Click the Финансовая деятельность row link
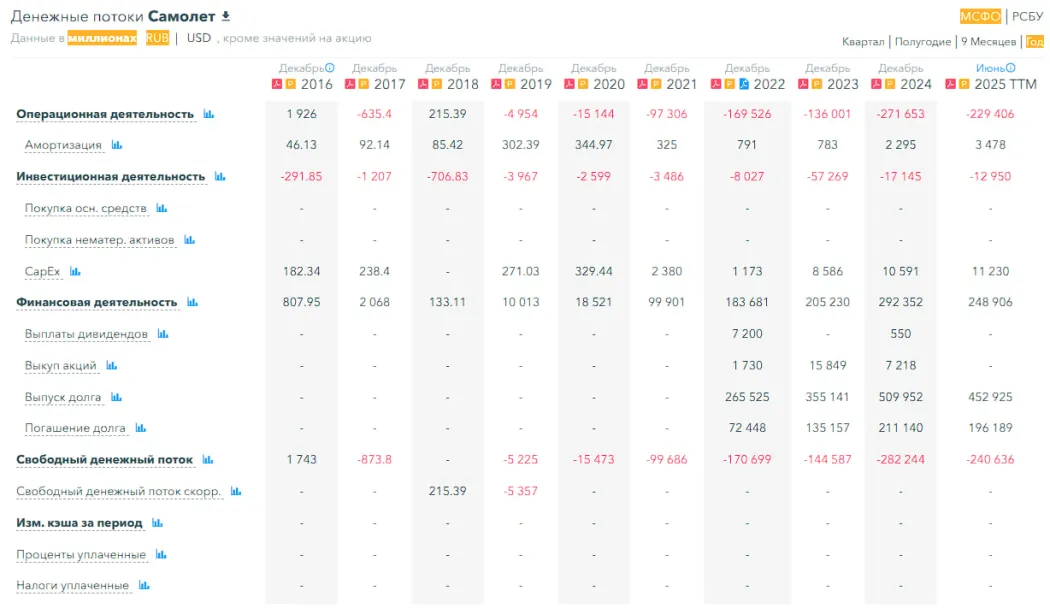 pyautogui.click(x=96, y=302)
